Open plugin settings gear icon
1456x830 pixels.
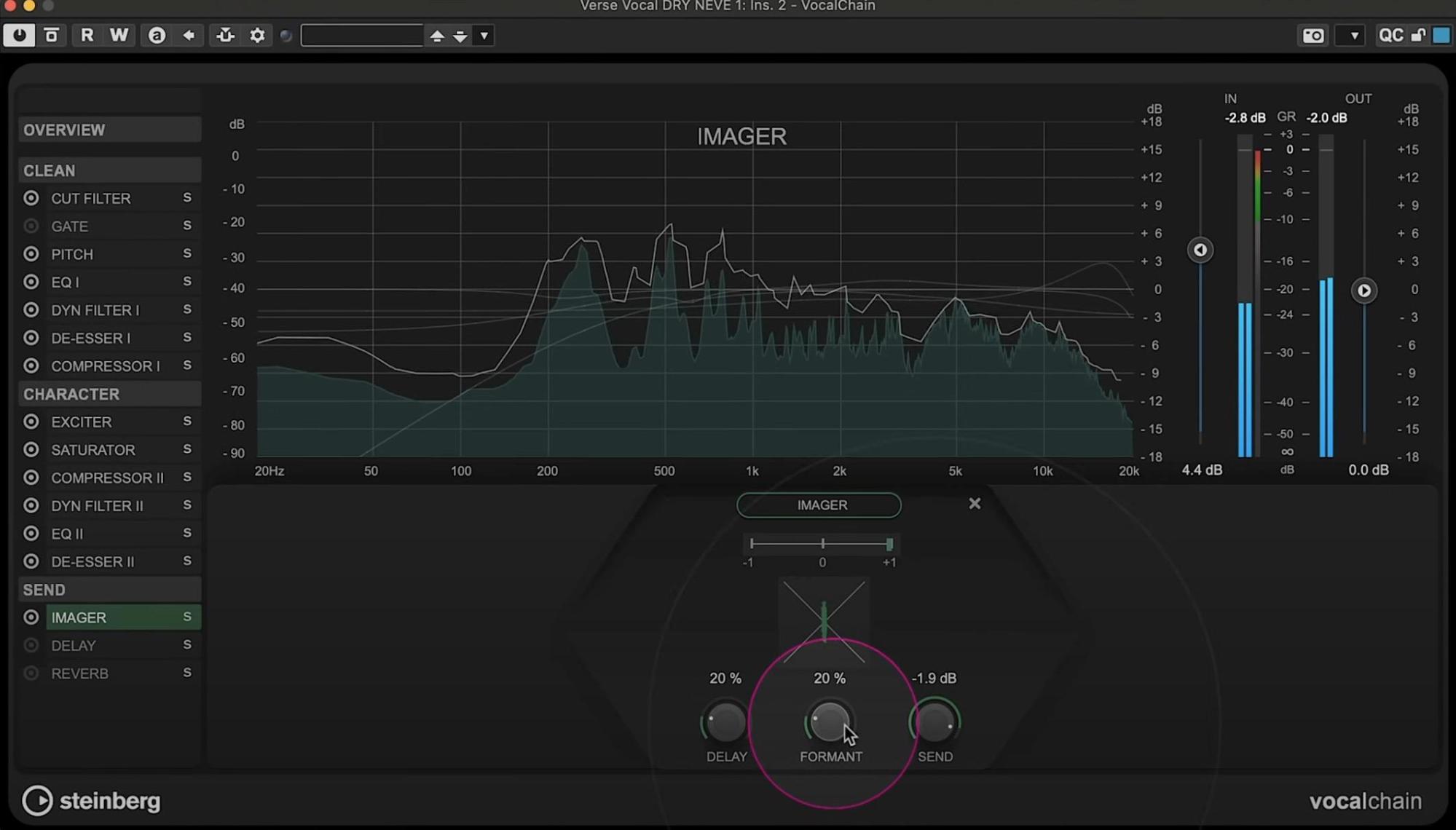[257, 35]
